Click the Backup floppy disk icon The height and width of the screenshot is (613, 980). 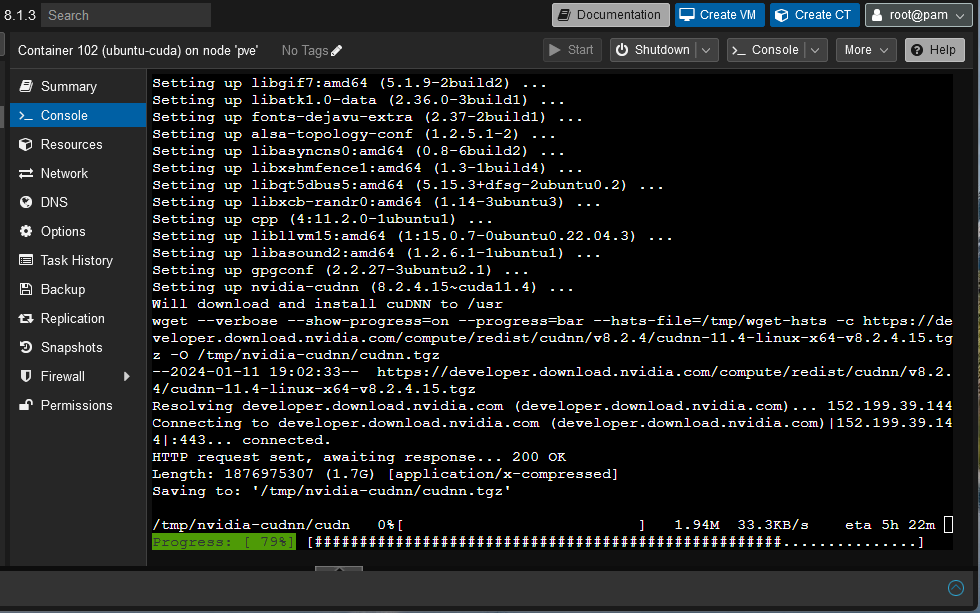click(26, 289)
